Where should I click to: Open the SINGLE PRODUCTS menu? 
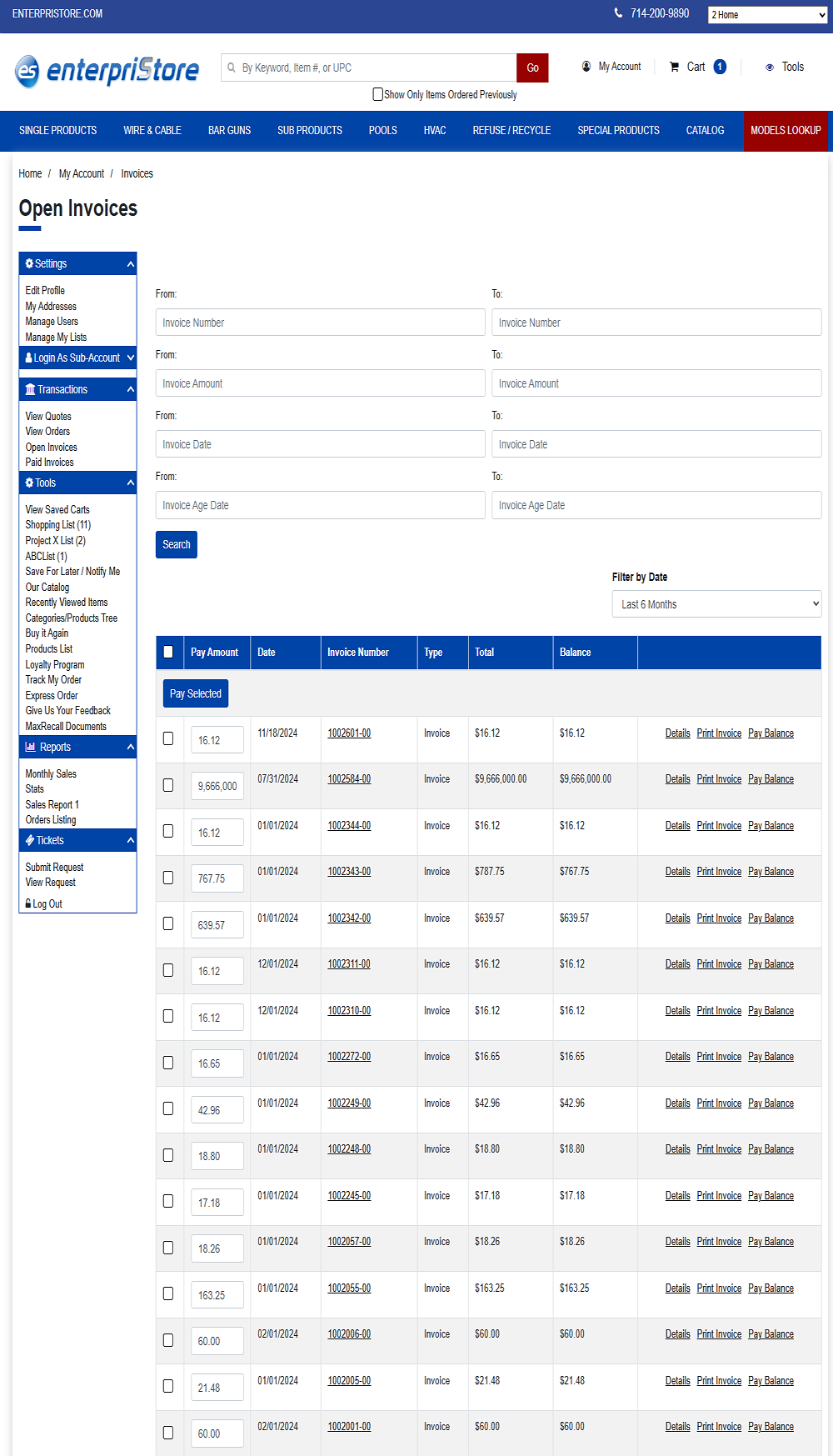58,131
